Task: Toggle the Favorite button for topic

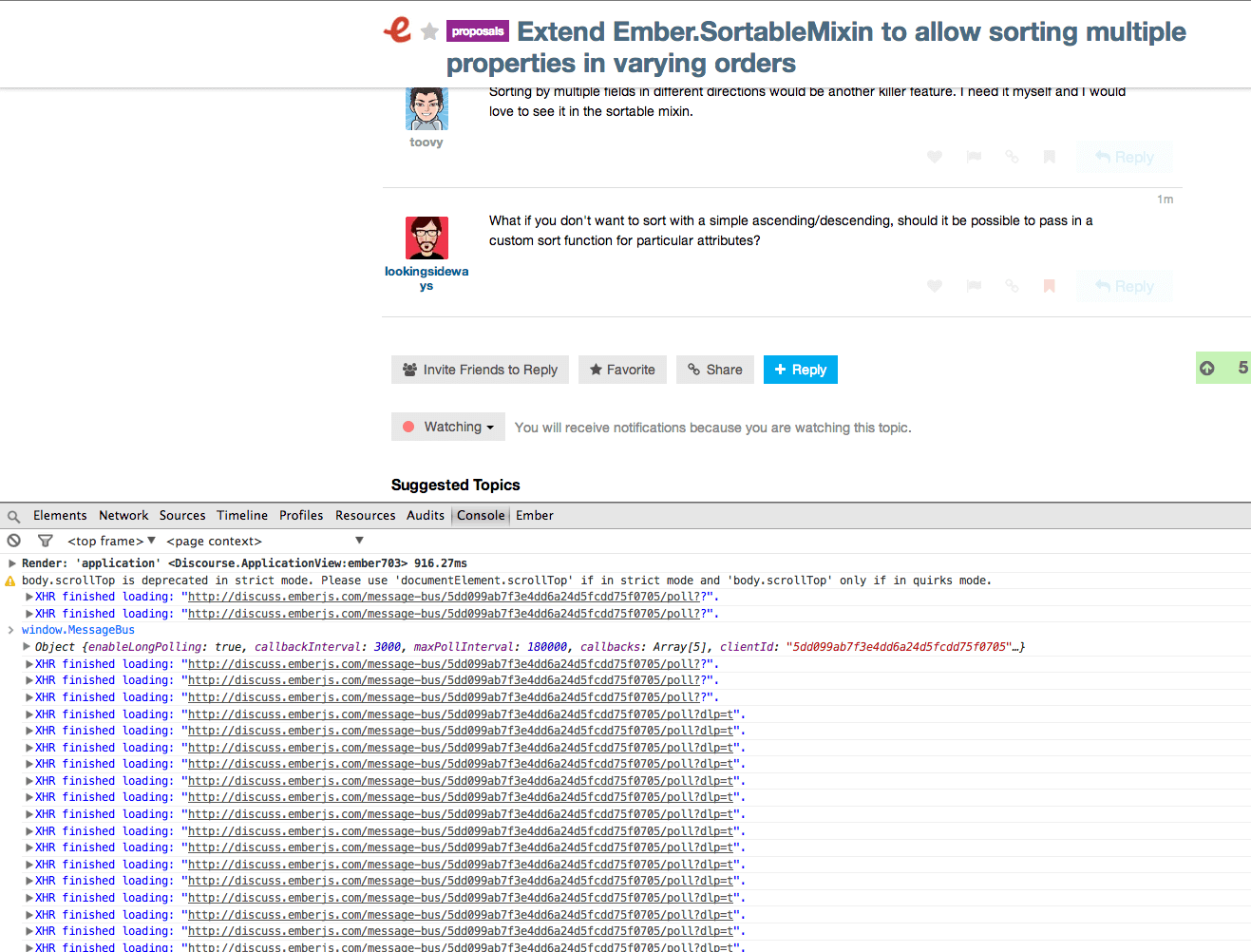Action: pyautogui.click(x=622, y=370)
